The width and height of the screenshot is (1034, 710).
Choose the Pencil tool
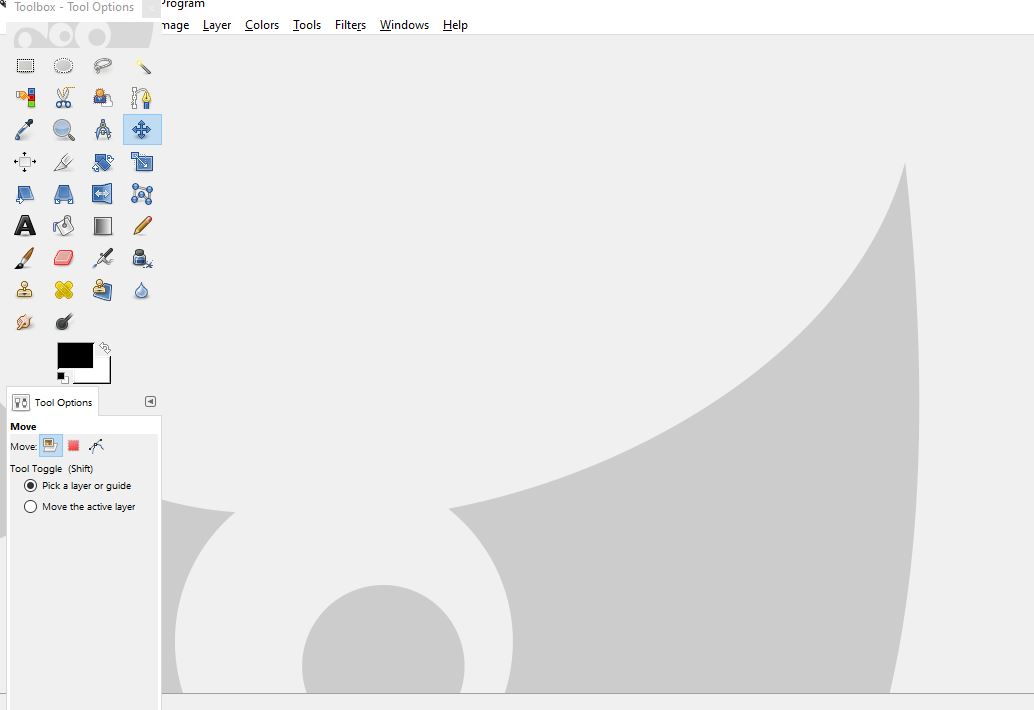click(142, 226)
